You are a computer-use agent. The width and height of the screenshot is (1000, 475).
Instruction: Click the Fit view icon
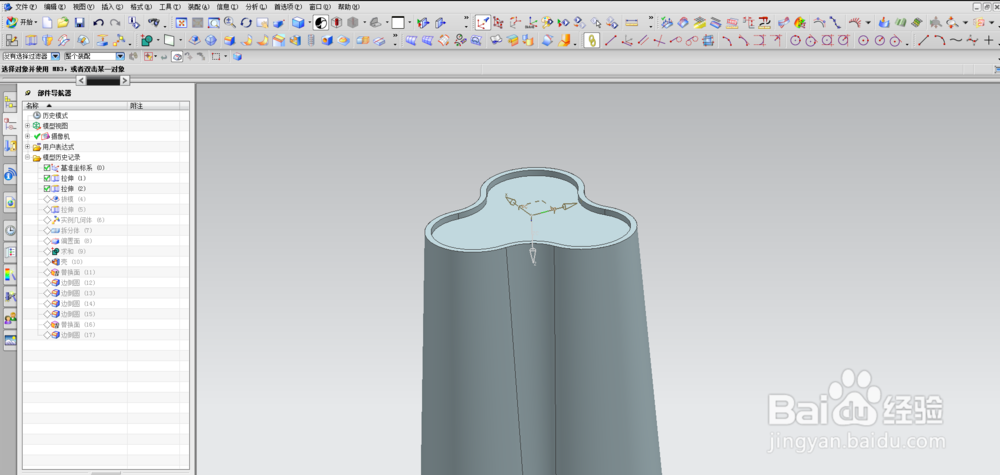click(181, 22)
